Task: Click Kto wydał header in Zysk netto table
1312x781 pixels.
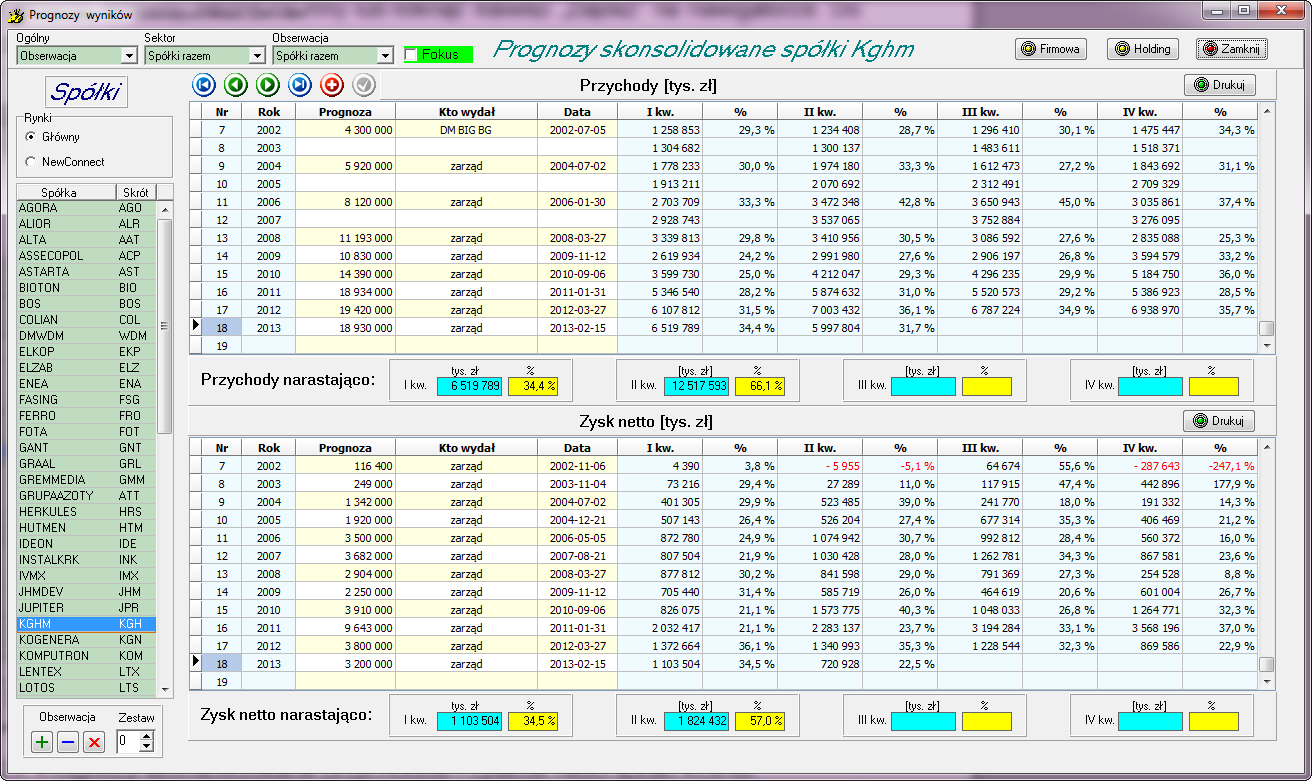Action: (x=466, y=448)
